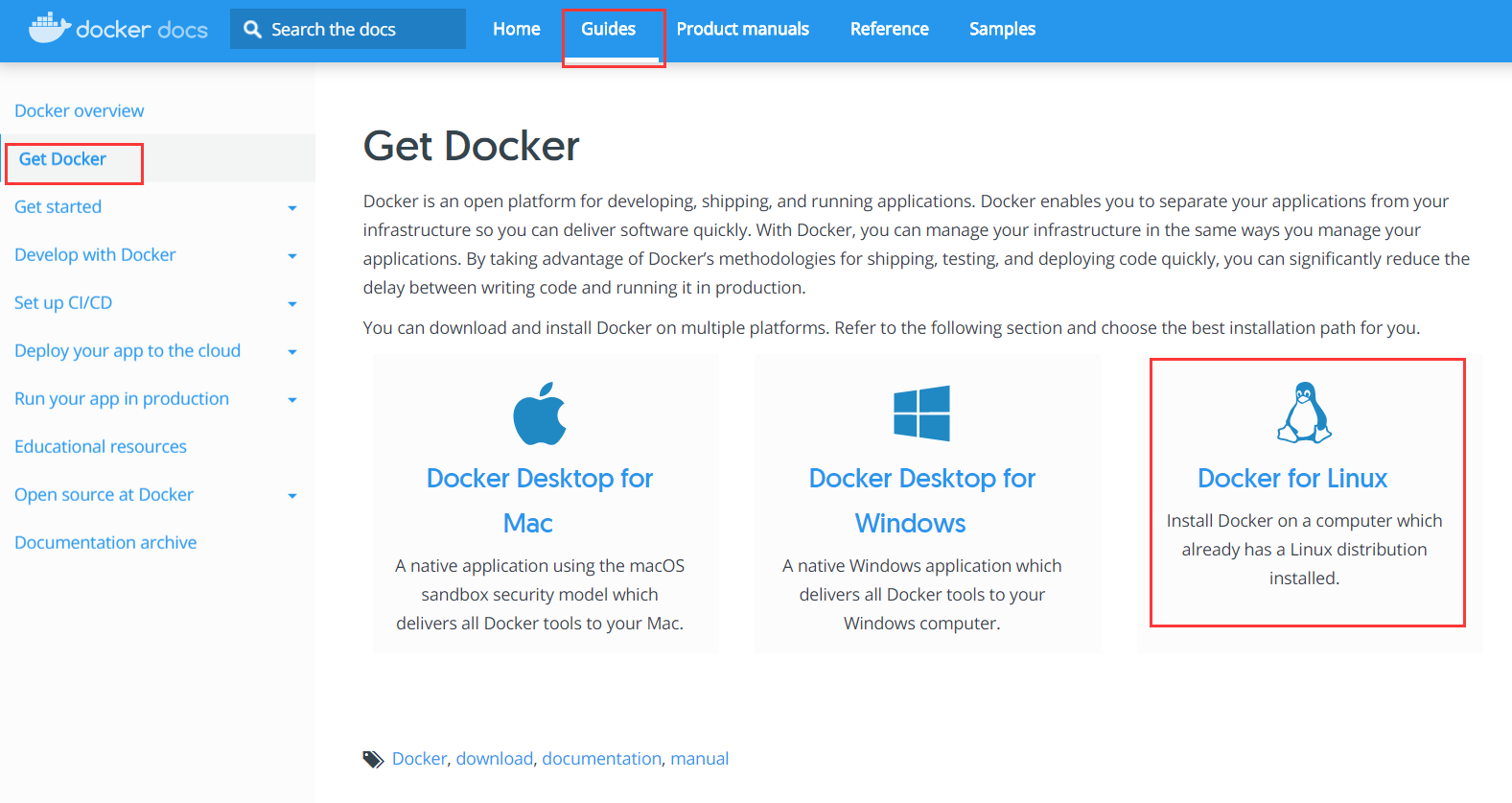Open Educational resources link
Image resolution: width=1512 pixels, height=803 pixels.
click(101, 447)
